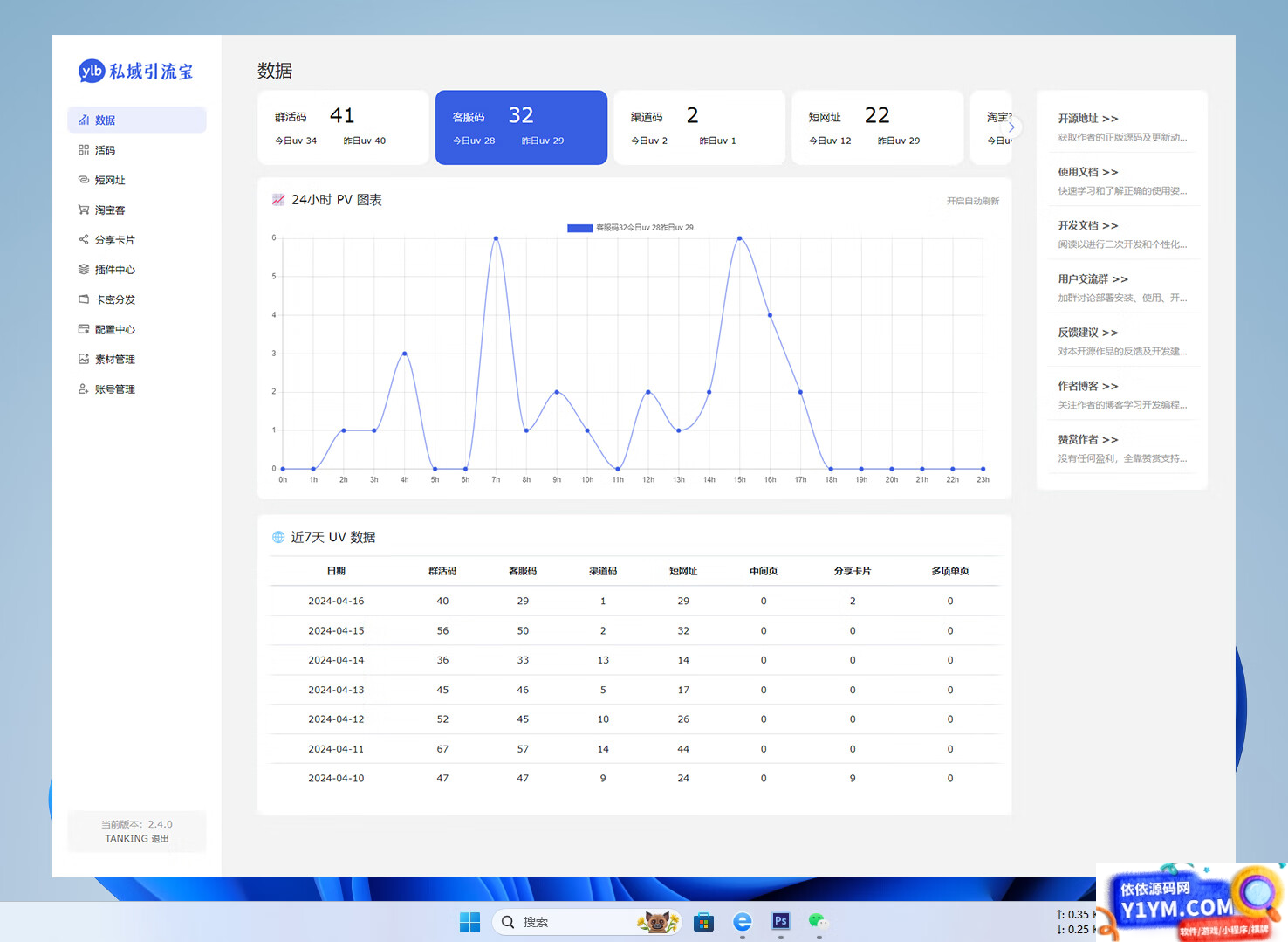Screen dimensions: 1288x942
Task: Open the 开发文档 >> link
Action: [1088, 225]
